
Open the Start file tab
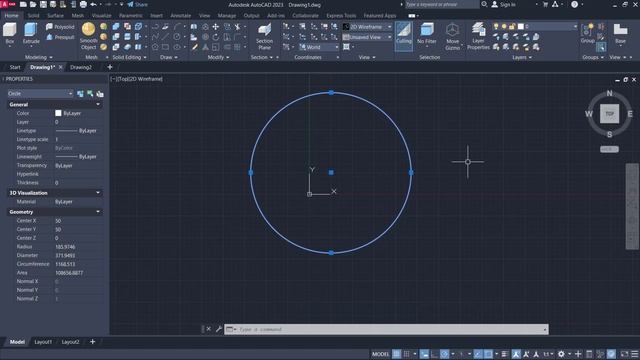(15, 67)
